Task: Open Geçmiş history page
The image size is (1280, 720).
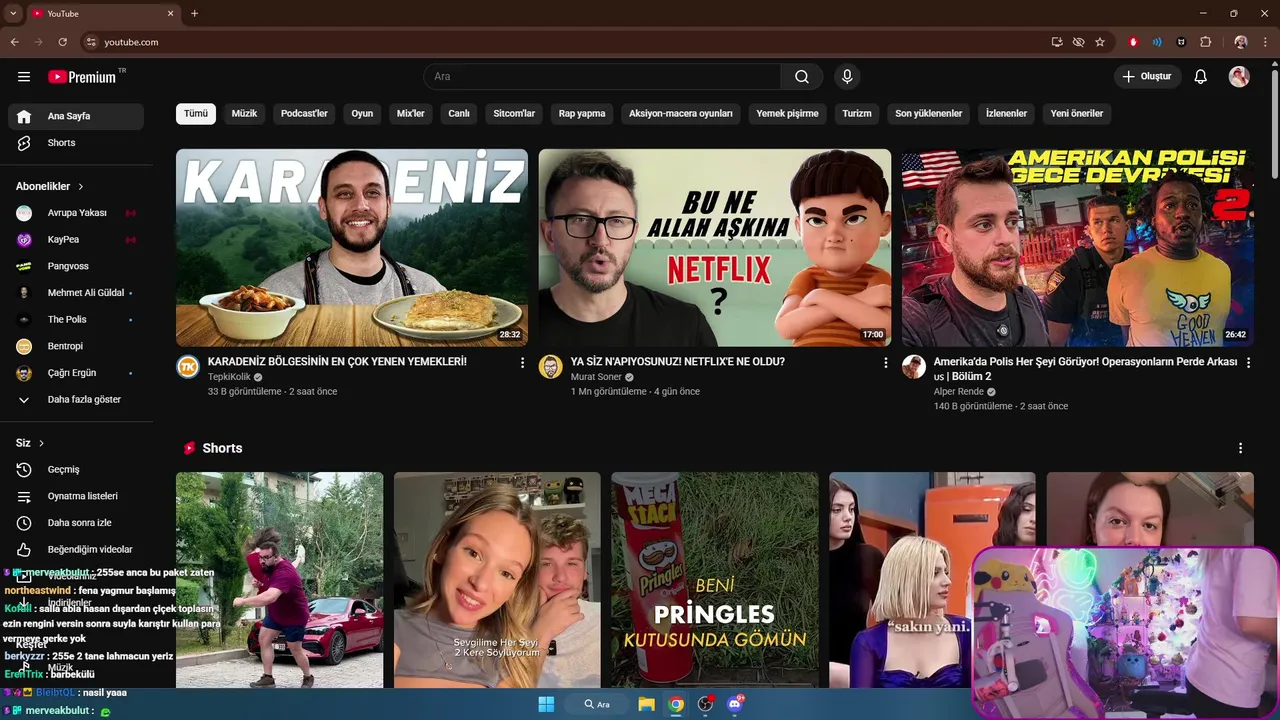Action: click(76, 469)
